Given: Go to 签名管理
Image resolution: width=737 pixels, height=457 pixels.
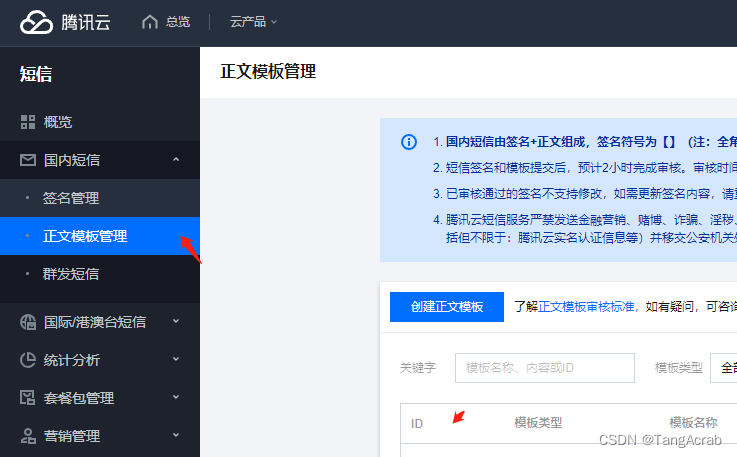Looking at the screenshot, I should click(100, 198).
